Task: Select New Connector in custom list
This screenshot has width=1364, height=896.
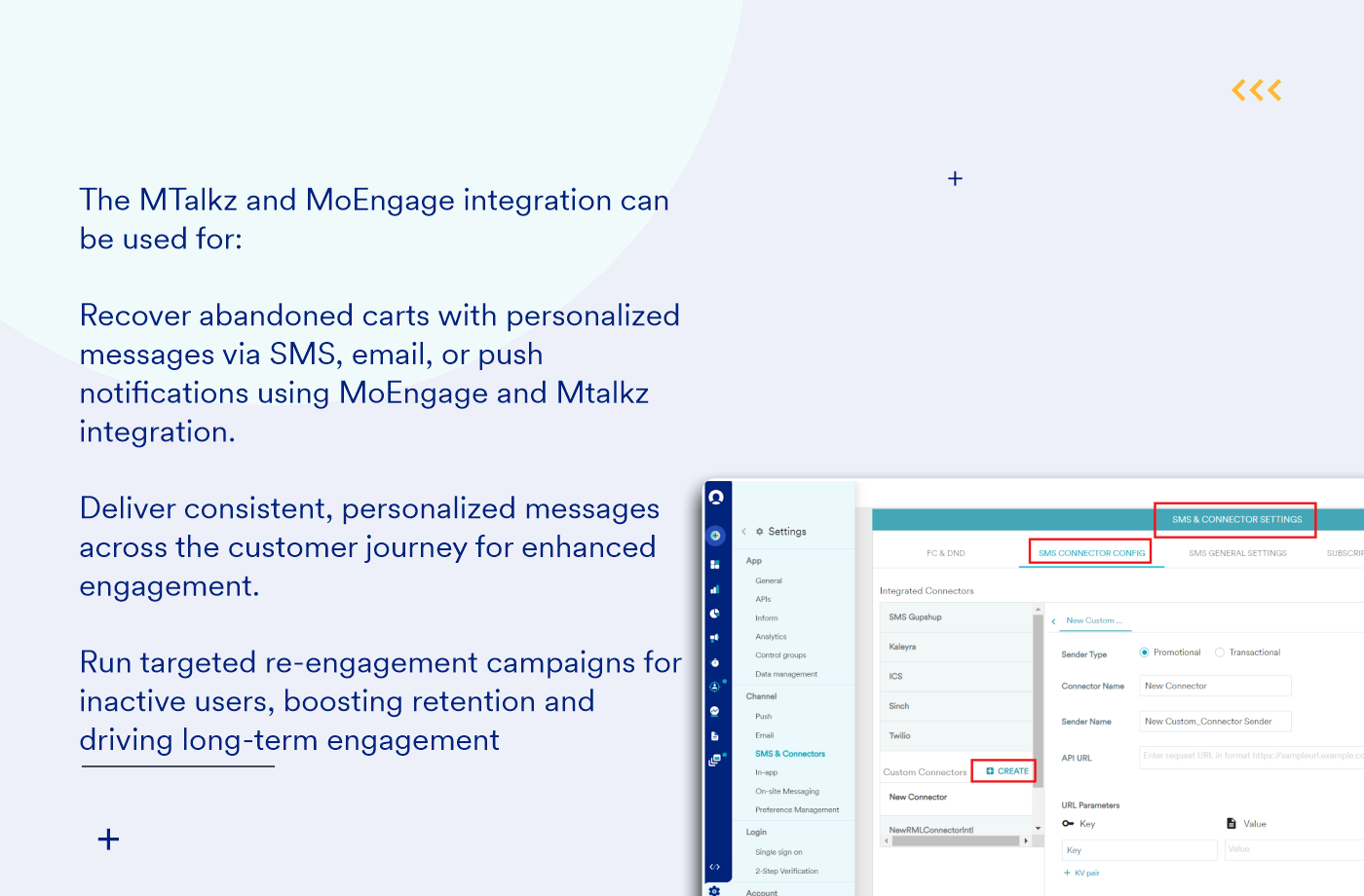Action: [x=956, y=798]
